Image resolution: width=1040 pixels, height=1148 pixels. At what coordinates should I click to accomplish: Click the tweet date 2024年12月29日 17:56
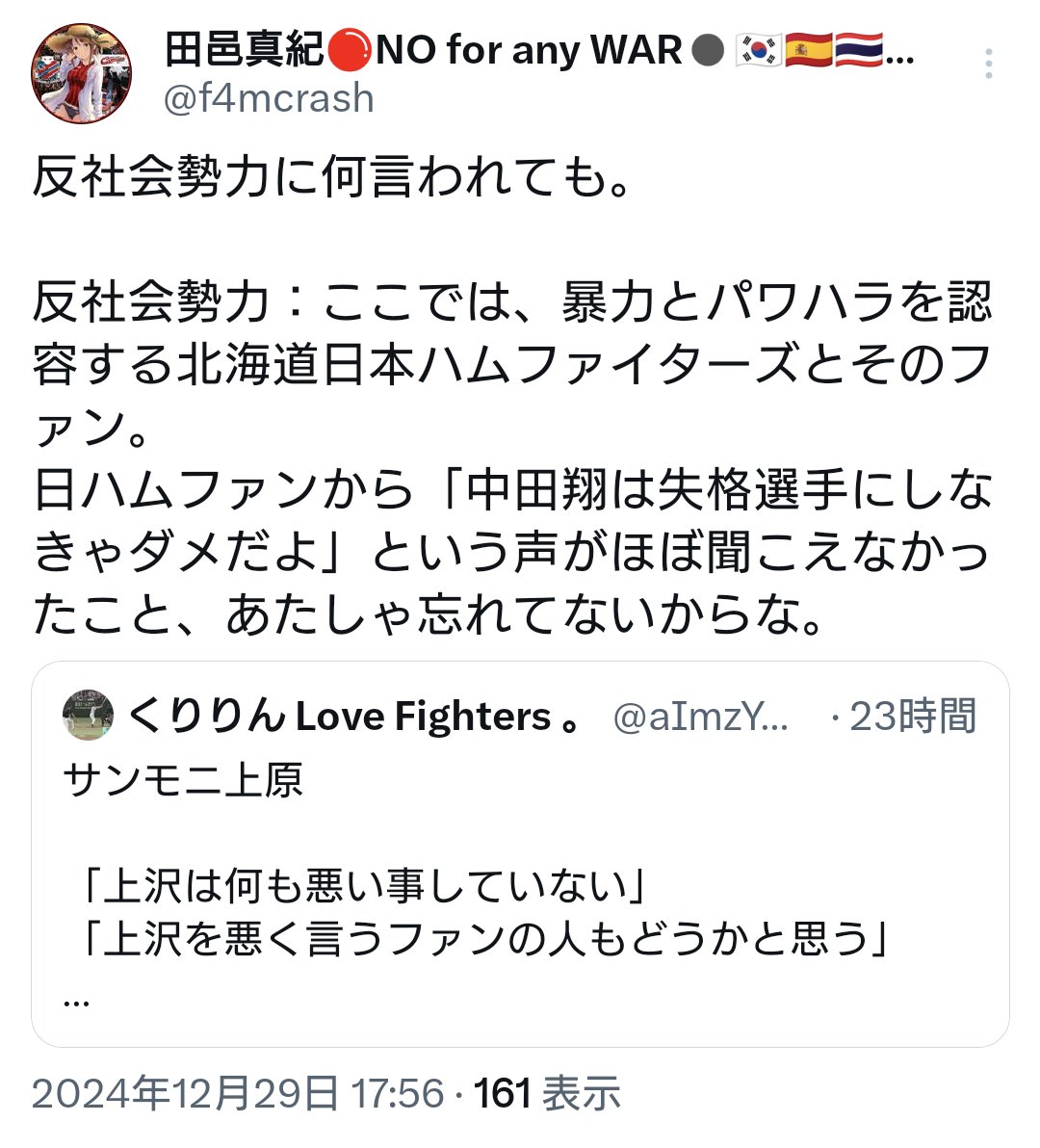tap(237, 1094)
